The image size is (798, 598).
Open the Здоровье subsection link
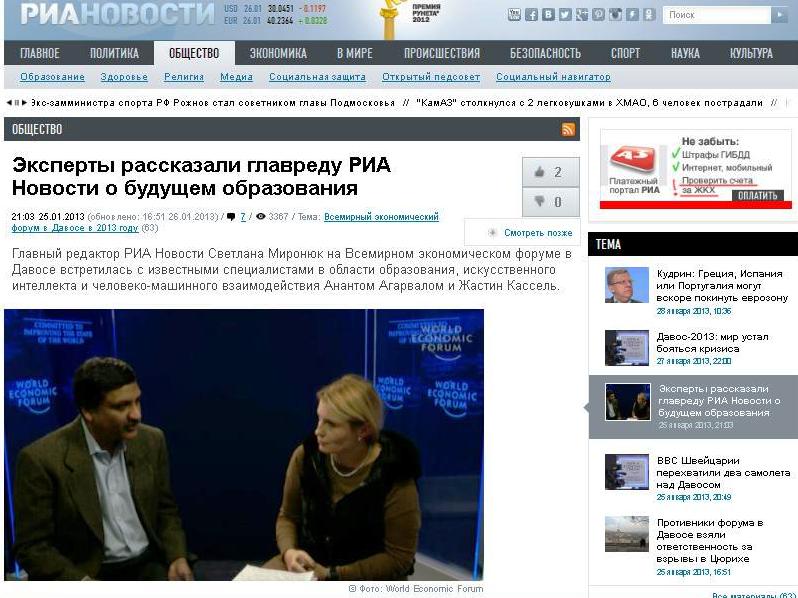124,77
